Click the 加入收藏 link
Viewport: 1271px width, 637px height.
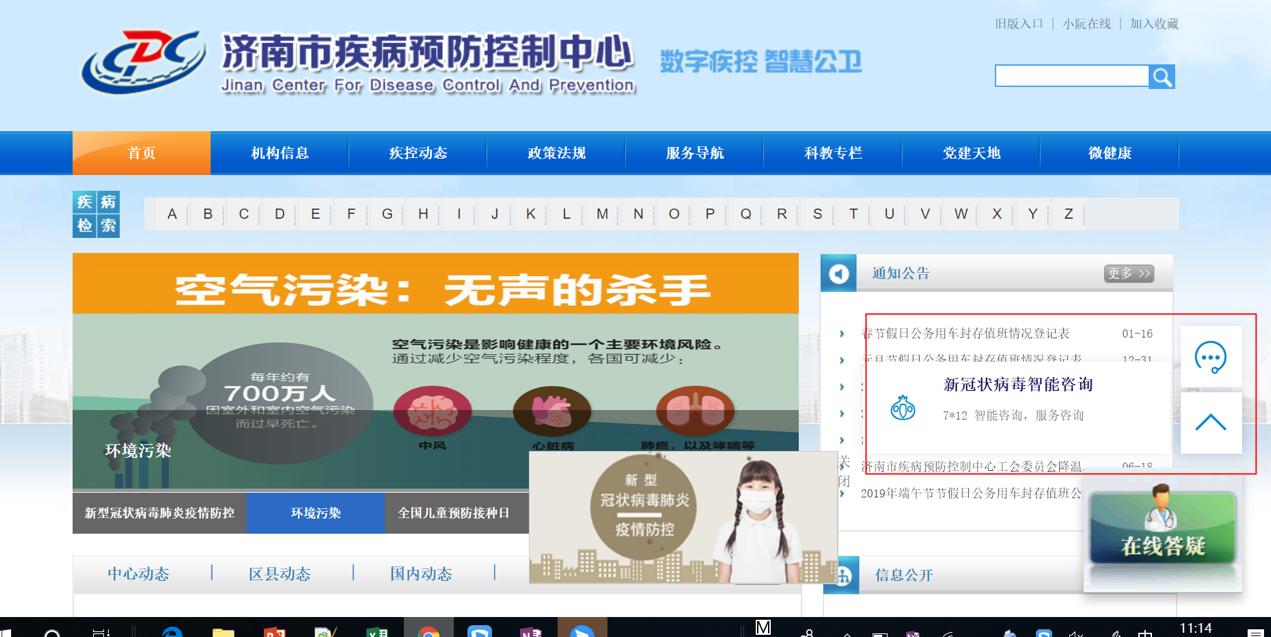pyautogui.click(x=1153, y=23)
